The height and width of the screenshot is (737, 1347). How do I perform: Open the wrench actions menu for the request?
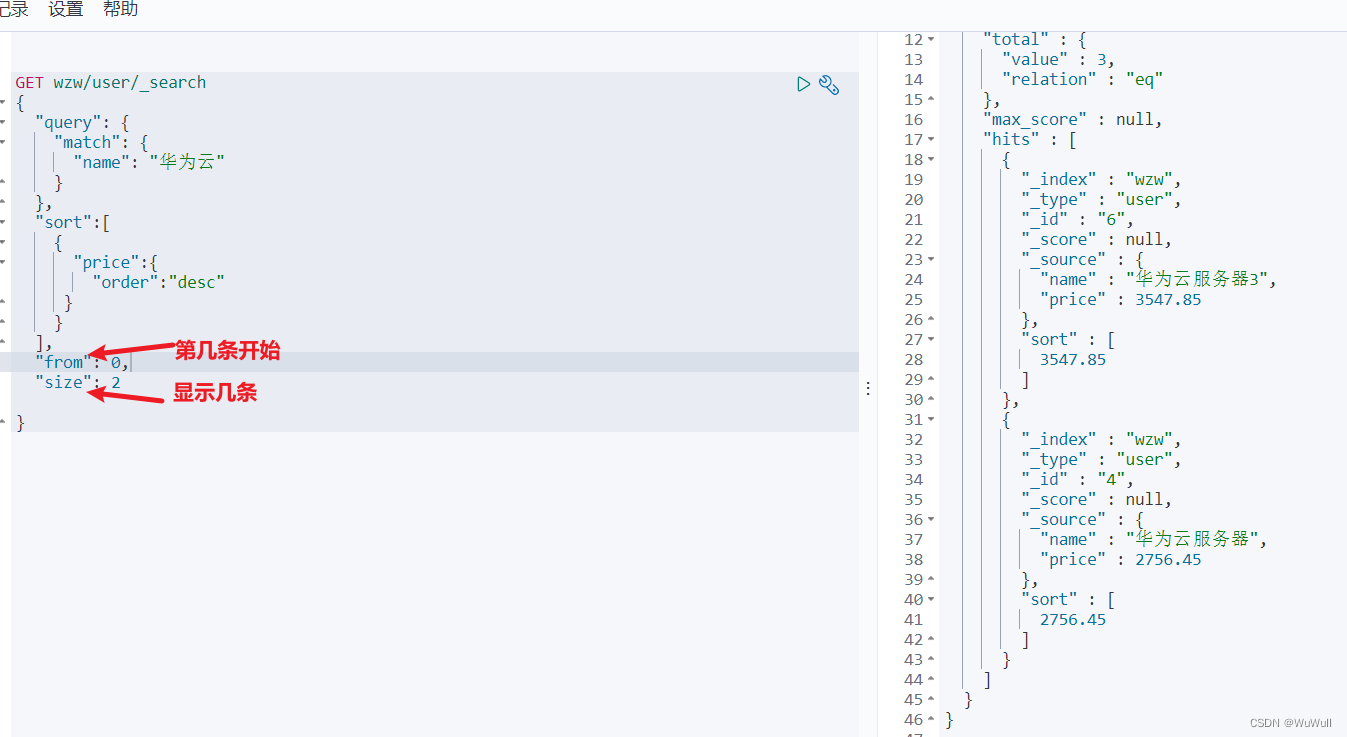[829, 84]
